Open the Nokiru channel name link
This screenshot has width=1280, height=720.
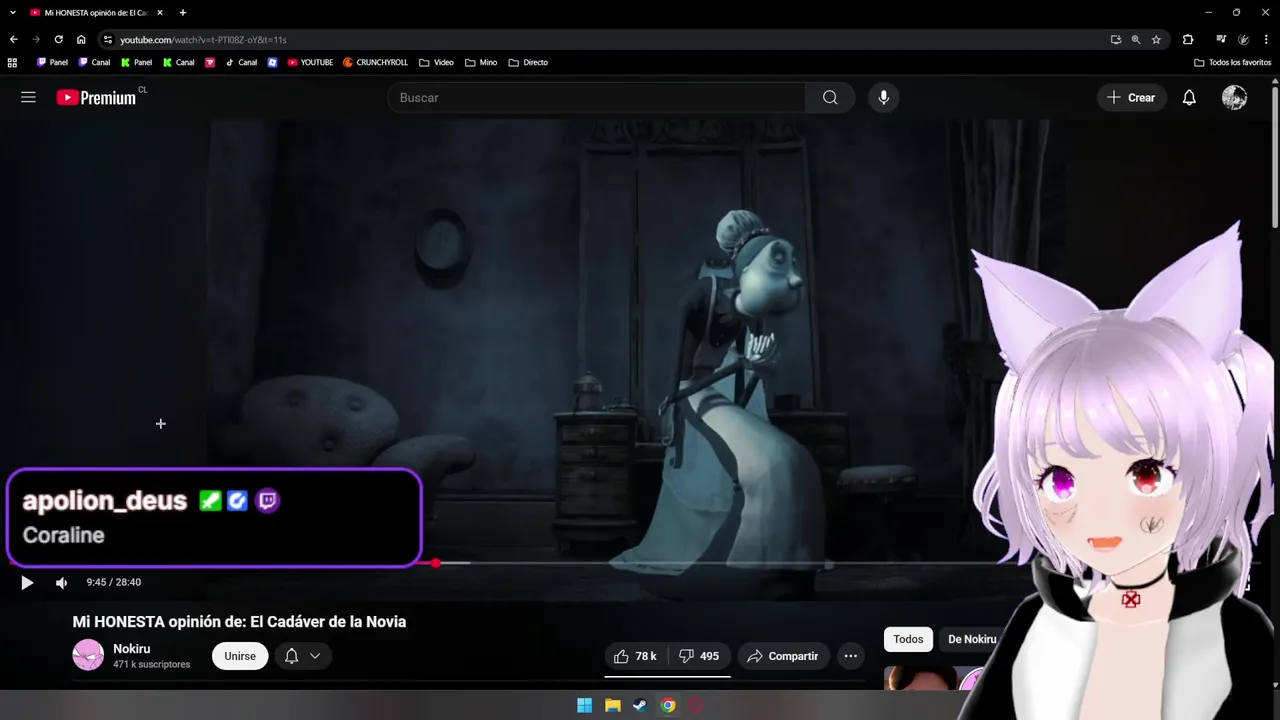tap(132, 649)
